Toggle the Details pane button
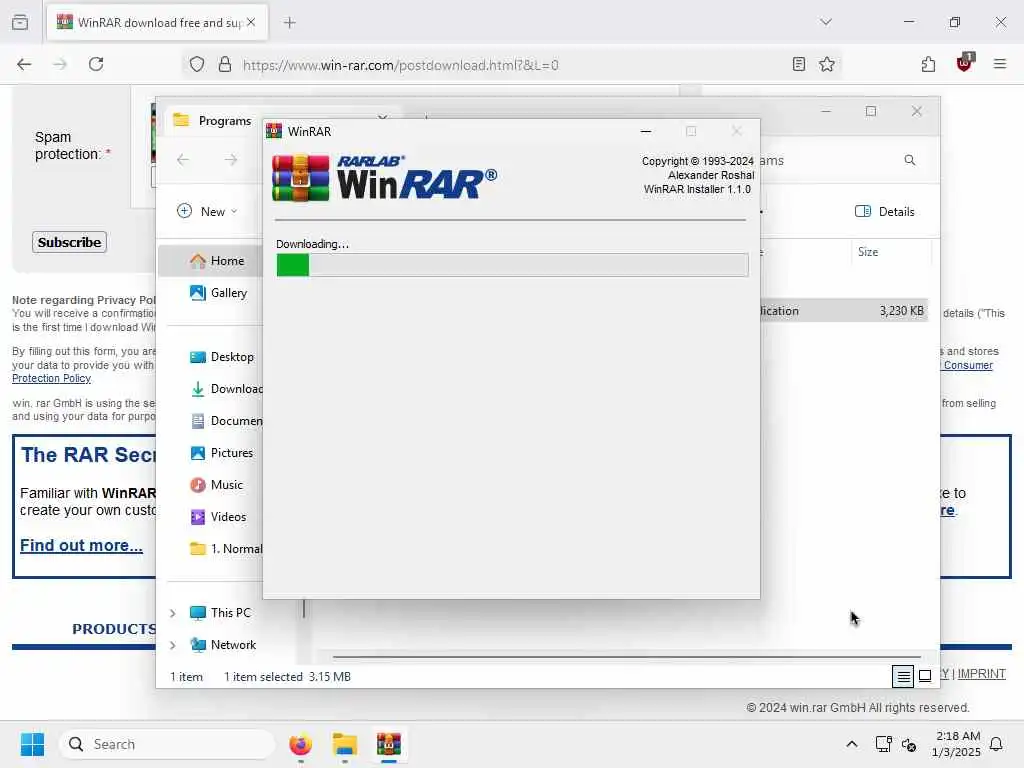Image resolution: width=1024 pixels, height=768 pixels. click(x=885, y=212)
